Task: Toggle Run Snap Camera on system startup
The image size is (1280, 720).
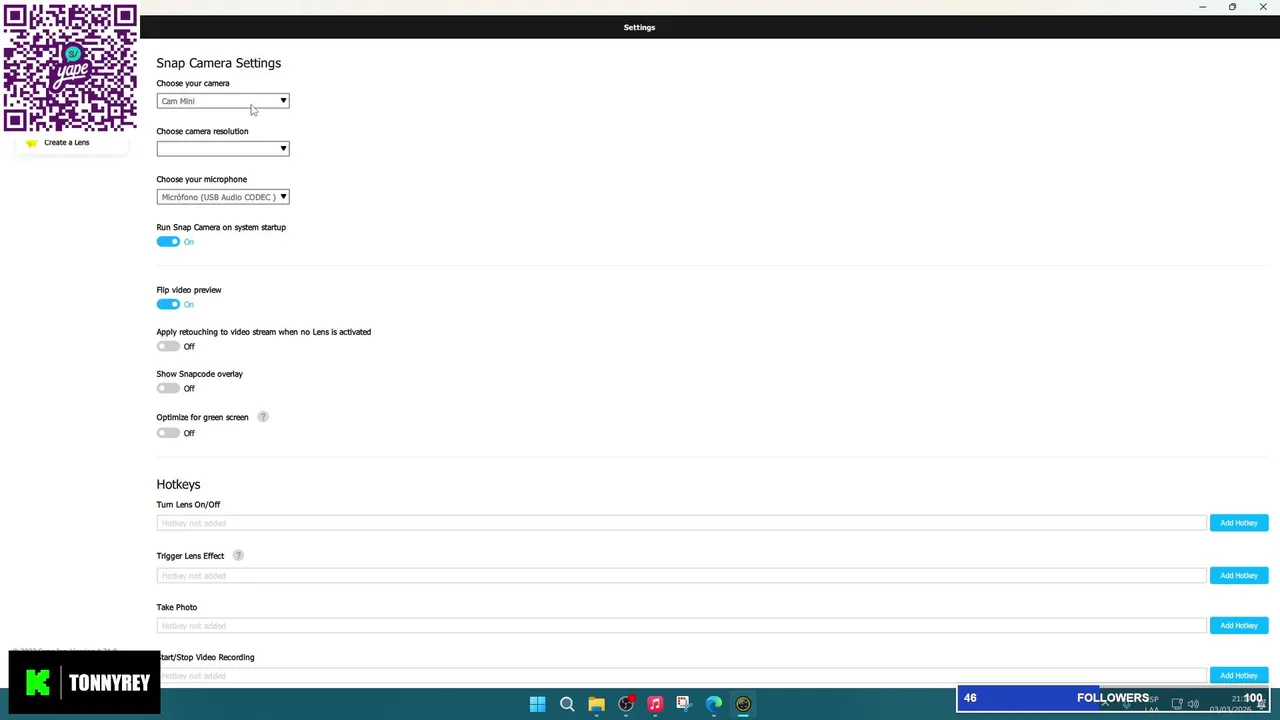Action: point(168,242)
